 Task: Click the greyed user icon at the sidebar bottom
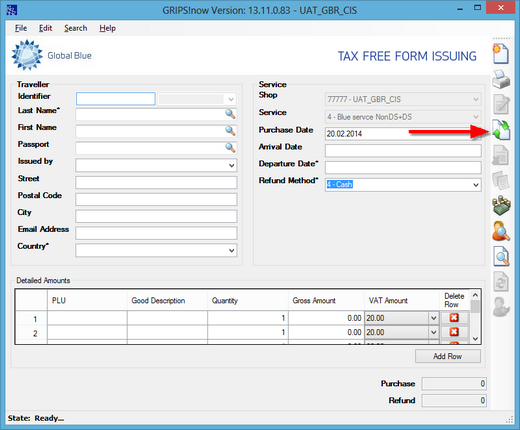(501, 307)
